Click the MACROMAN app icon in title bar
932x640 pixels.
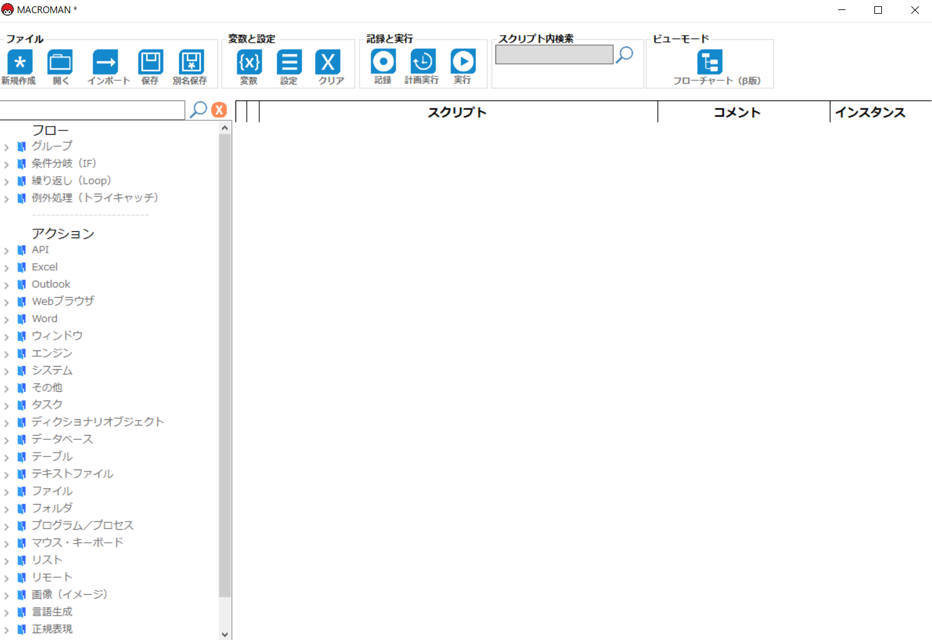tap(8, 10)
